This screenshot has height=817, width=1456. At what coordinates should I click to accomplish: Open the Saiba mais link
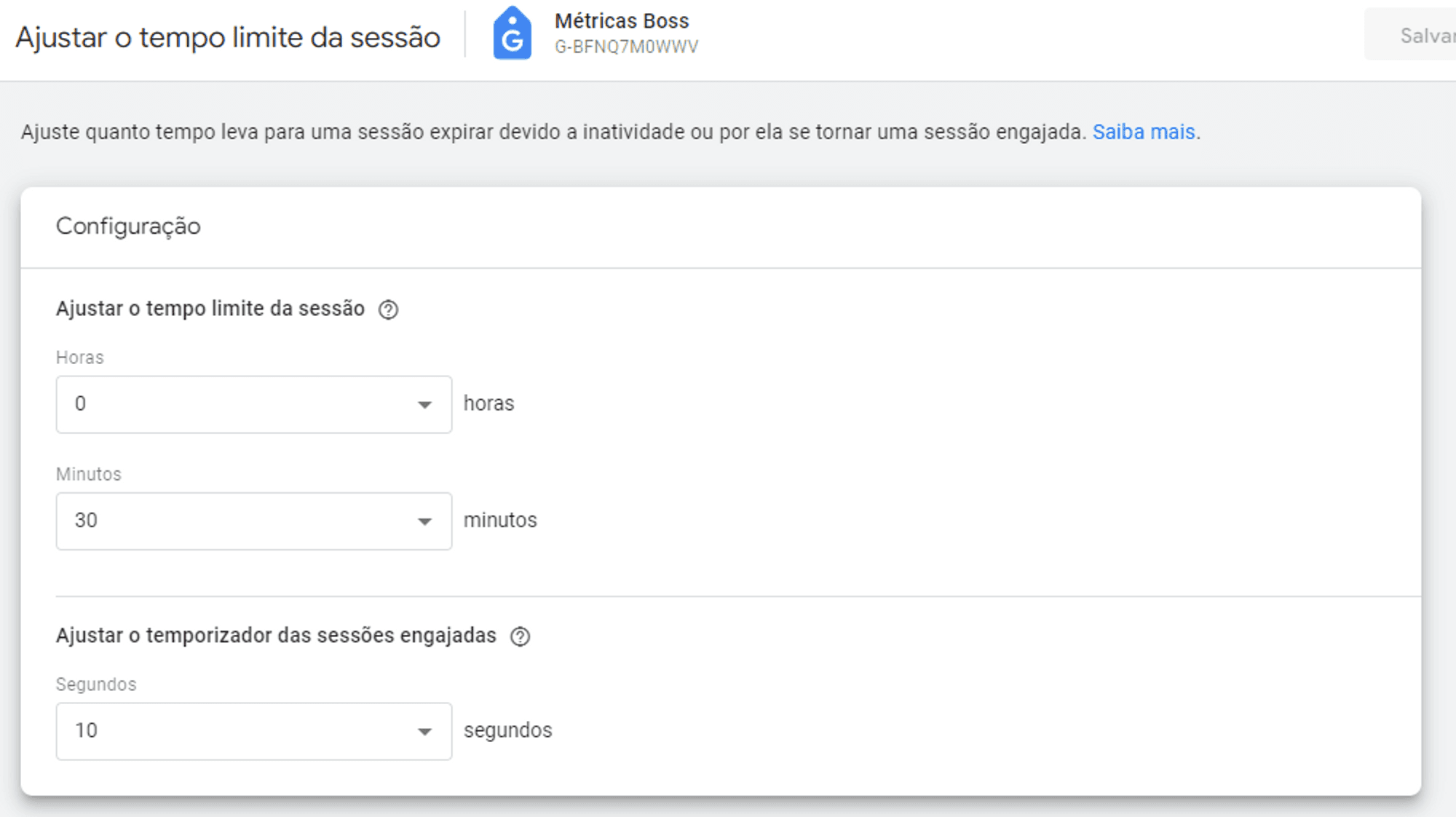1143,133
